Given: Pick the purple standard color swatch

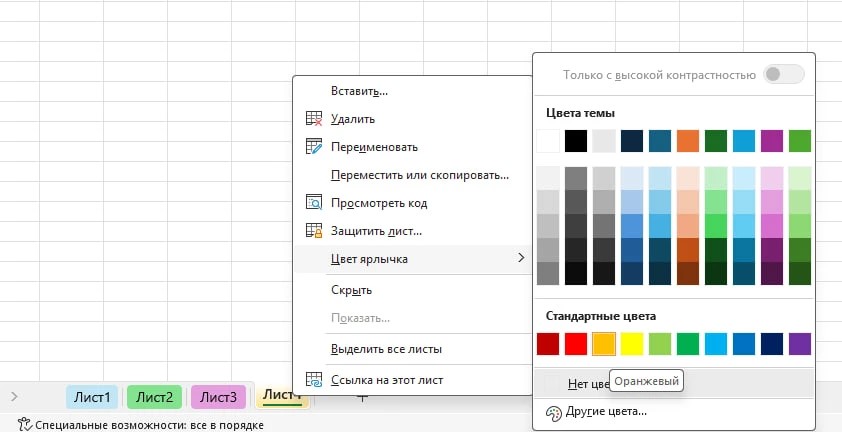Looking at the screenshot, I should point(800,344).
